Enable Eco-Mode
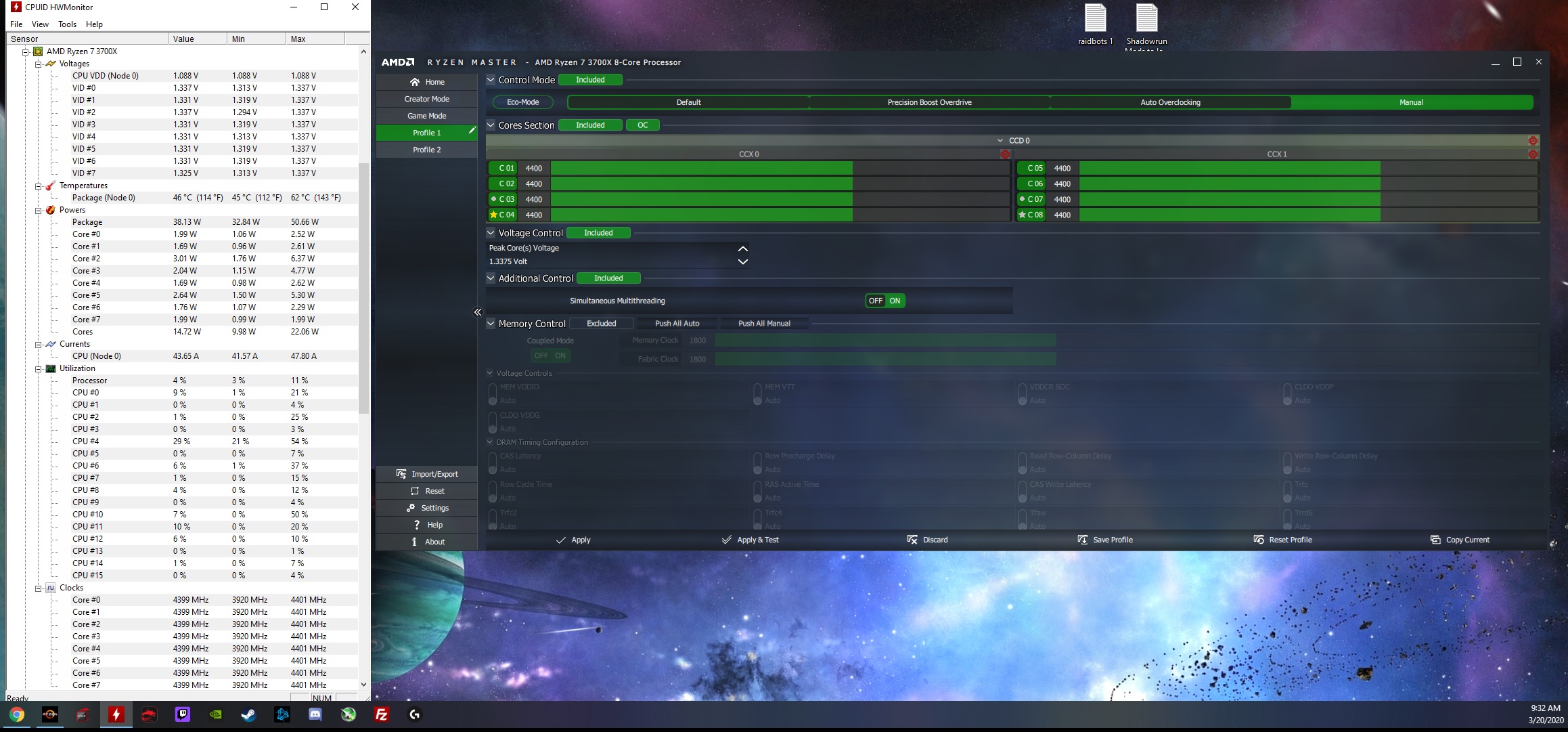 523,102
